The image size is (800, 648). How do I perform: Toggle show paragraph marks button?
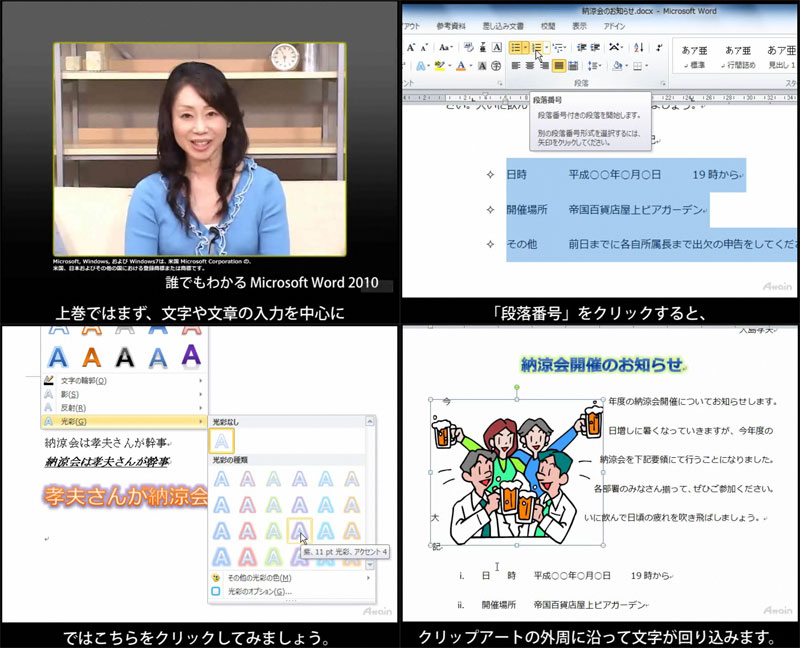659,47
